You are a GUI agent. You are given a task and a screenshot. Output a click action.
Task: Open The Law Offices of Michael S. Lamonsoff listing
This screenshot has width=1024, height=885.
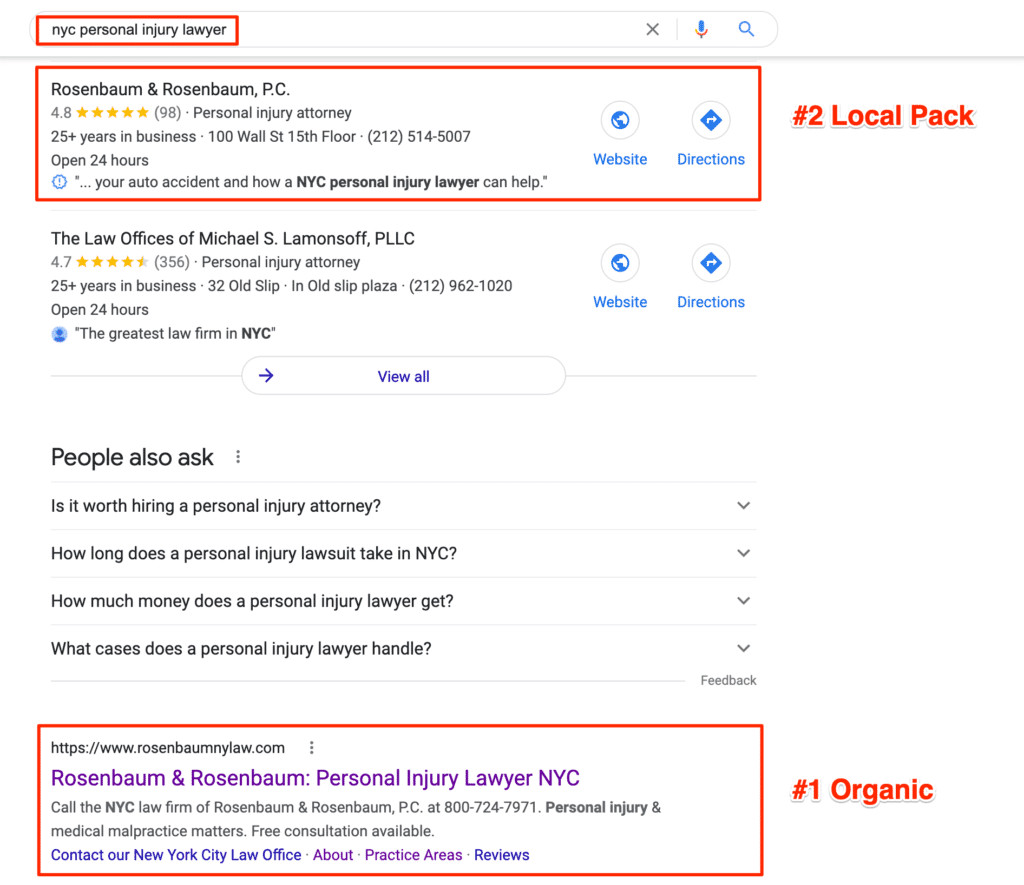232,239
